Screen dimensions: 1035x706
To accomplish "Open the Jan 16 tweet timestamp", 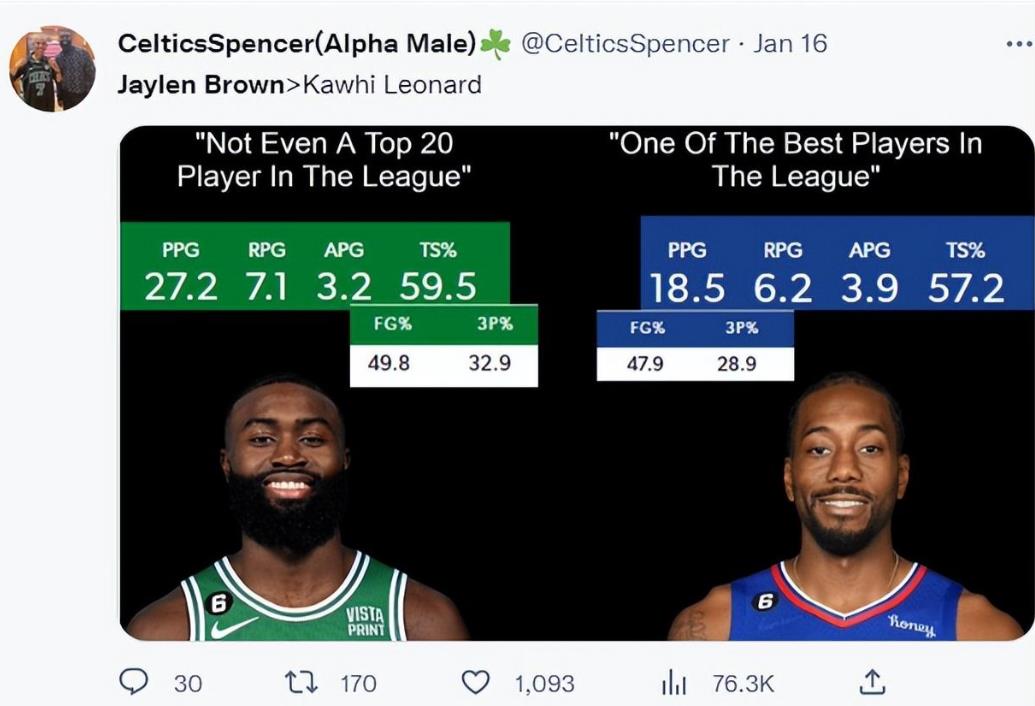I will pos(790,44).
